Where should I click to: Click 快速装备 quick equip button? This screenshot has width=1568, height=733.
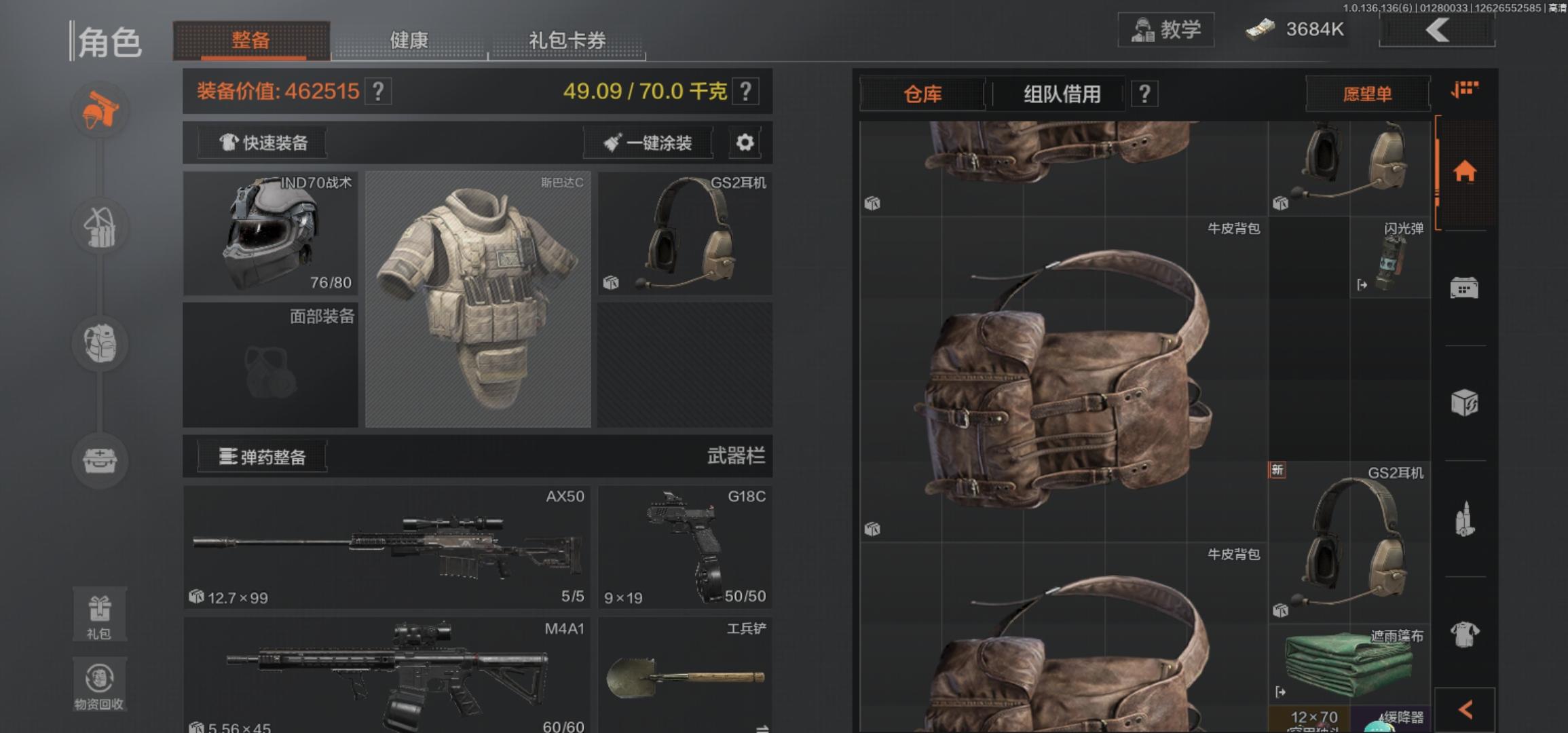tap(262, 143)
